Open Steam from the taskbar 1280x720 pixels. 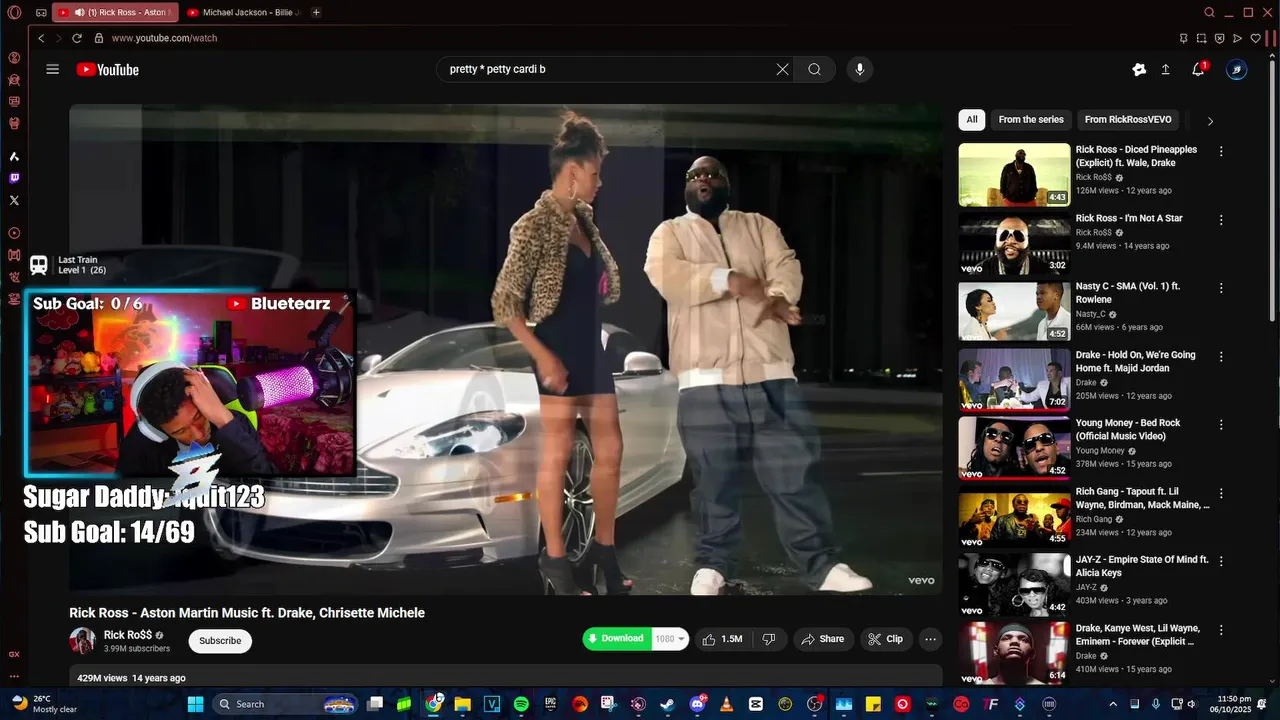[668, 704]
